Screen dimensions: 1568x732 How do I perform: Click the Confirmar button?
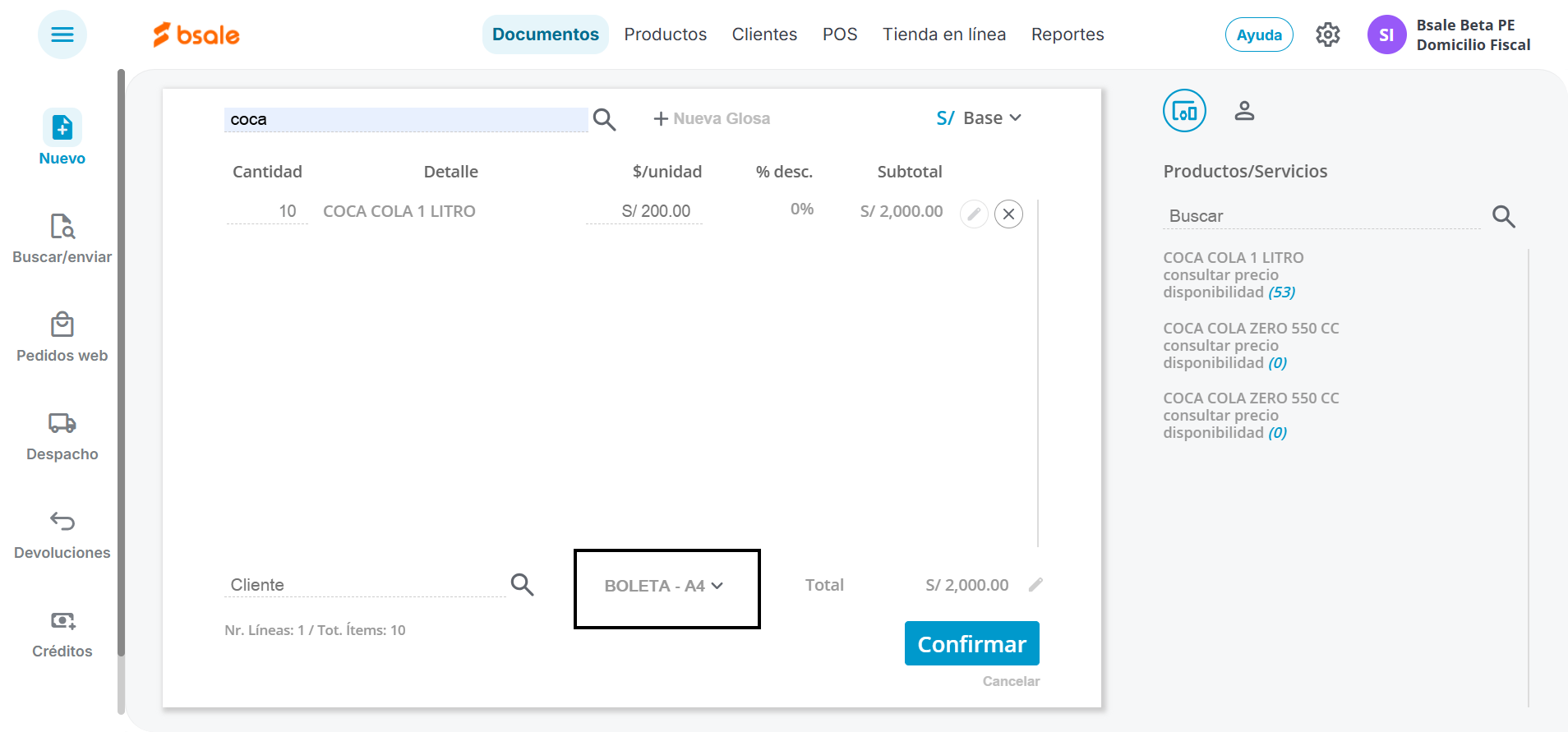click(972, 643)
